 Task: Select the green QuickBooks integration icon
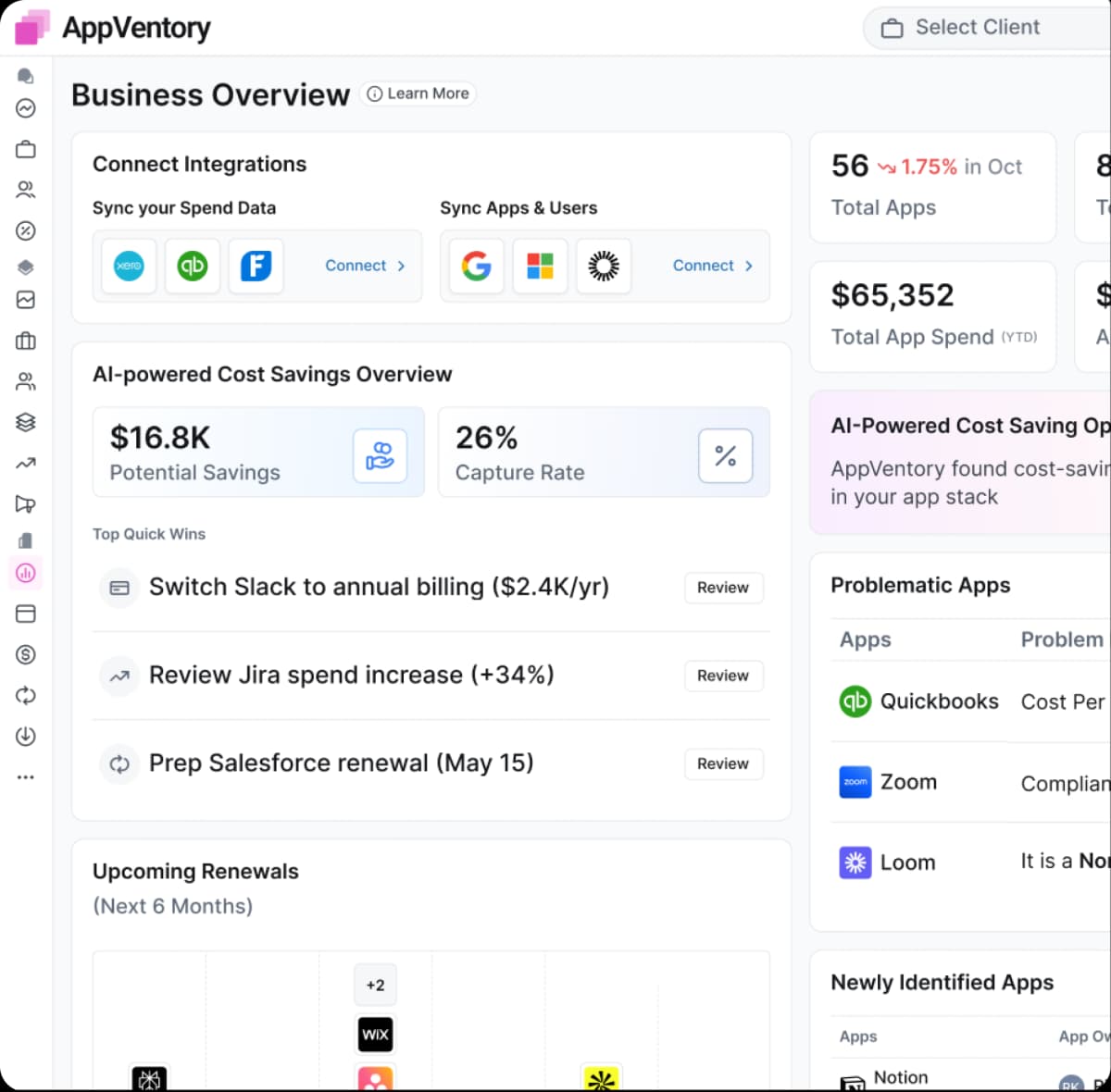pyautogui.click(x=193, y=266)
